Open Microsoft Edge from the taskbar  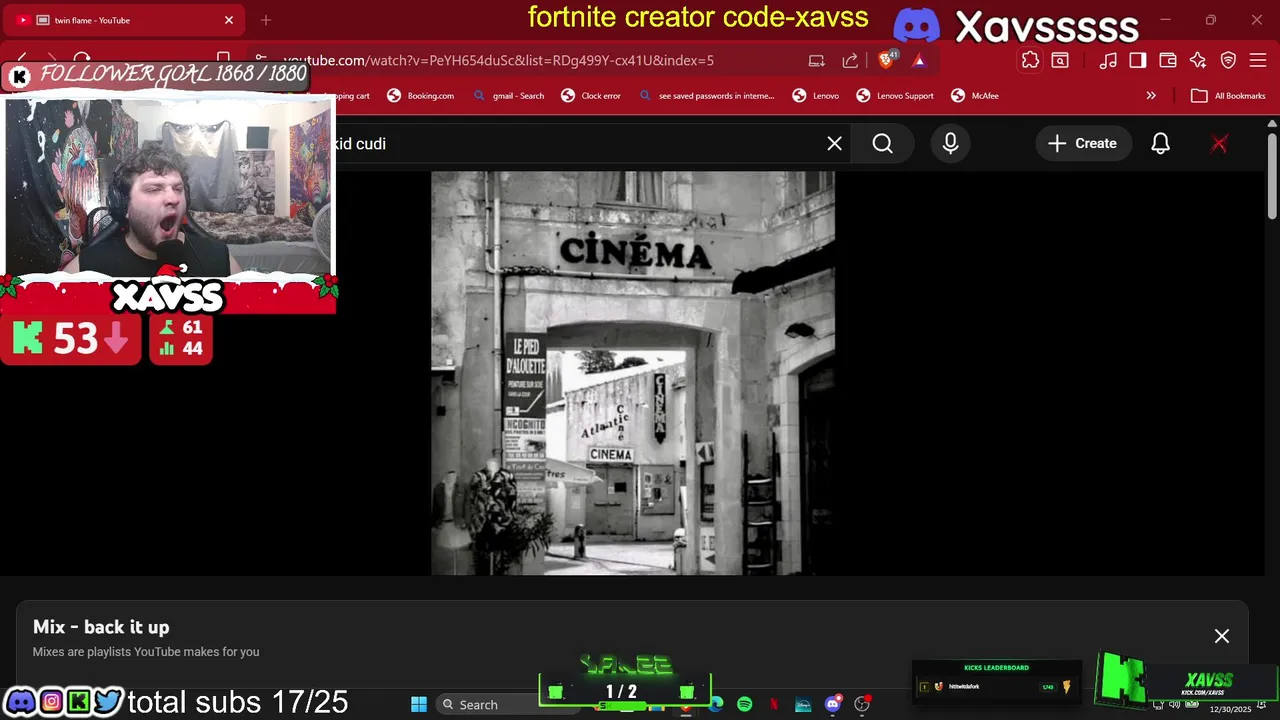point(716,705)
